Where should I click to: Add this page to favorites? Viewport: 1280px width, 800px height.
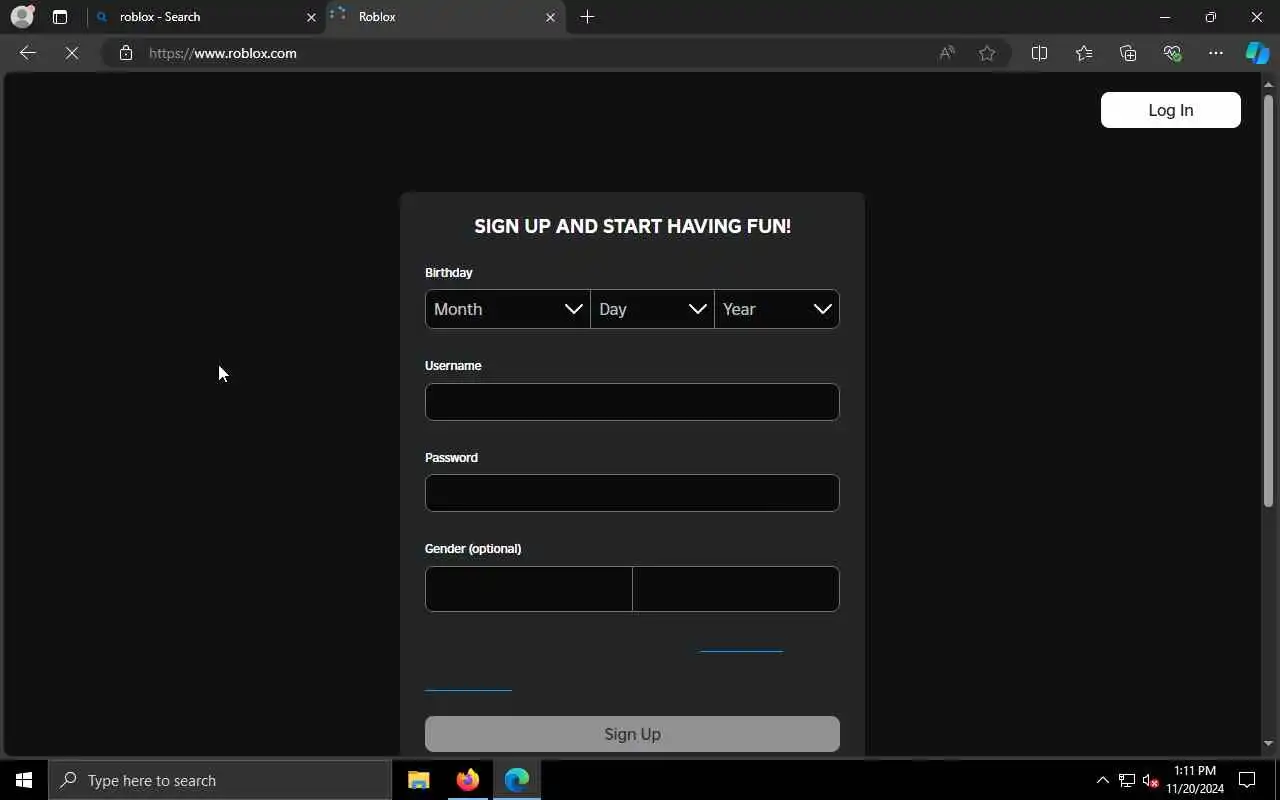click(987, 53)
